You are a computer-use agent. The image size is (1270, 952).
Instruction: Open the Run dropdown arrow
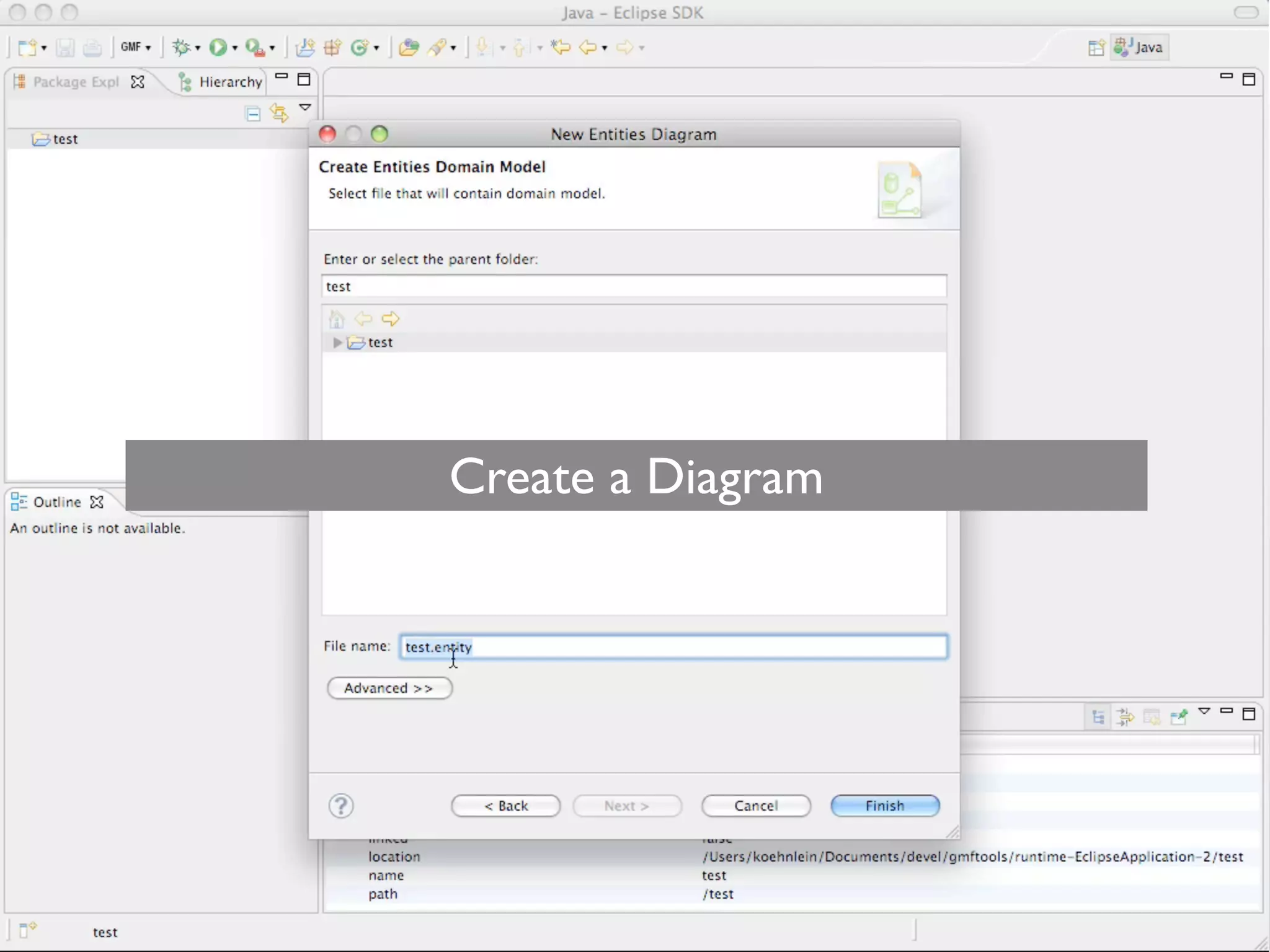pyautogui.click(x=235, y=48)
